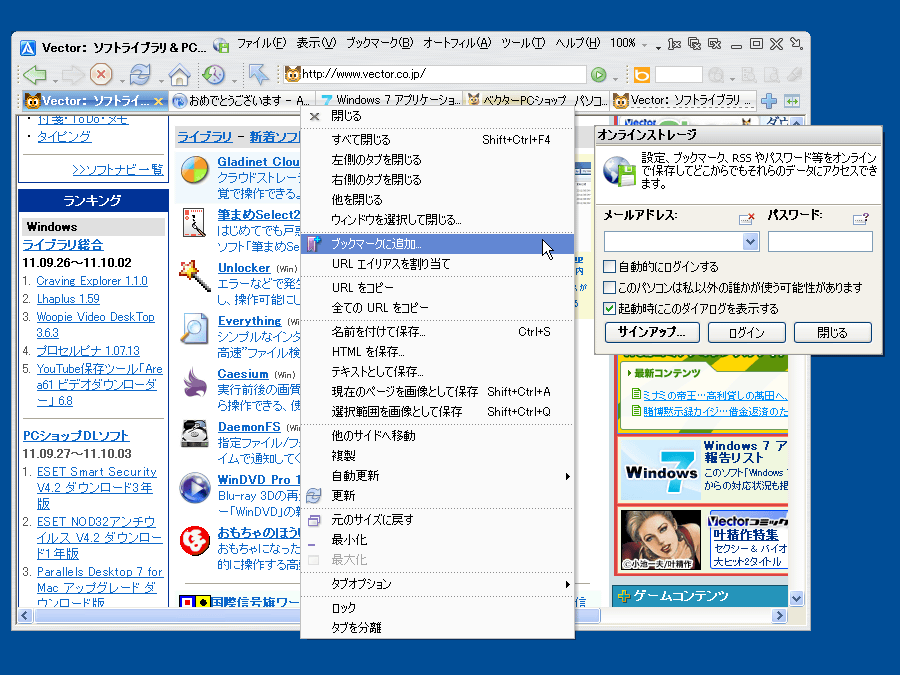Click the green Go button beside the address bar
The image size is (900, 675).
pyautogui.click(x=599, y=75)
